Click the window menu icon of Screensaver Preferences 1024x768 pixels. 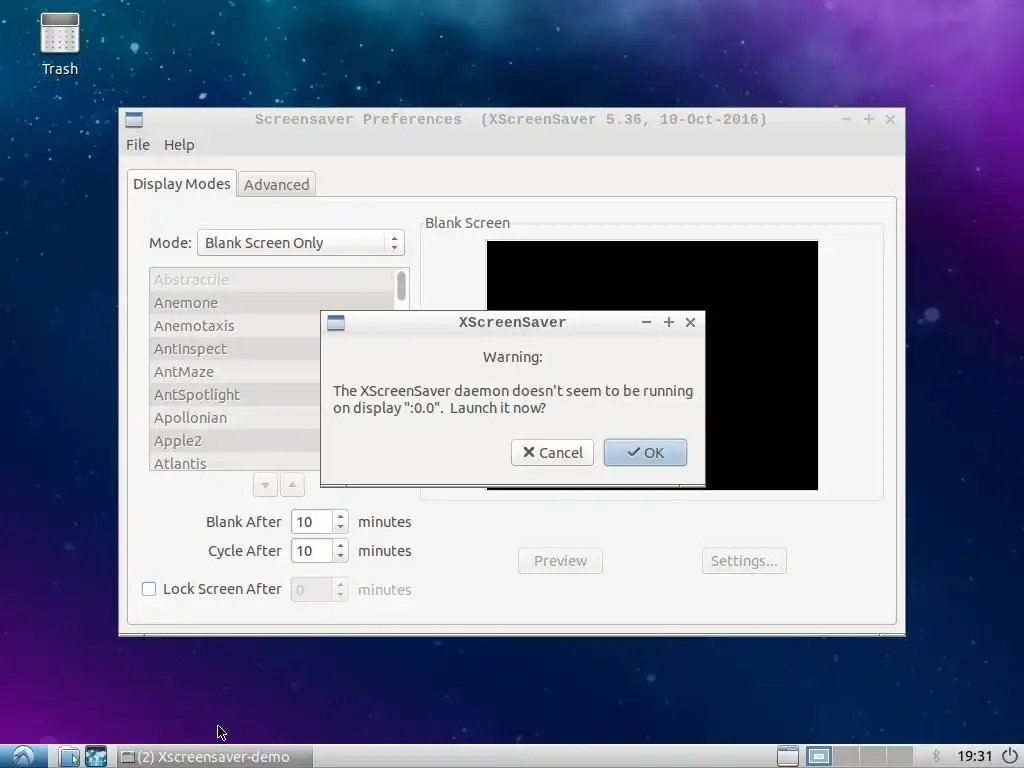click(x=134, y=120)
